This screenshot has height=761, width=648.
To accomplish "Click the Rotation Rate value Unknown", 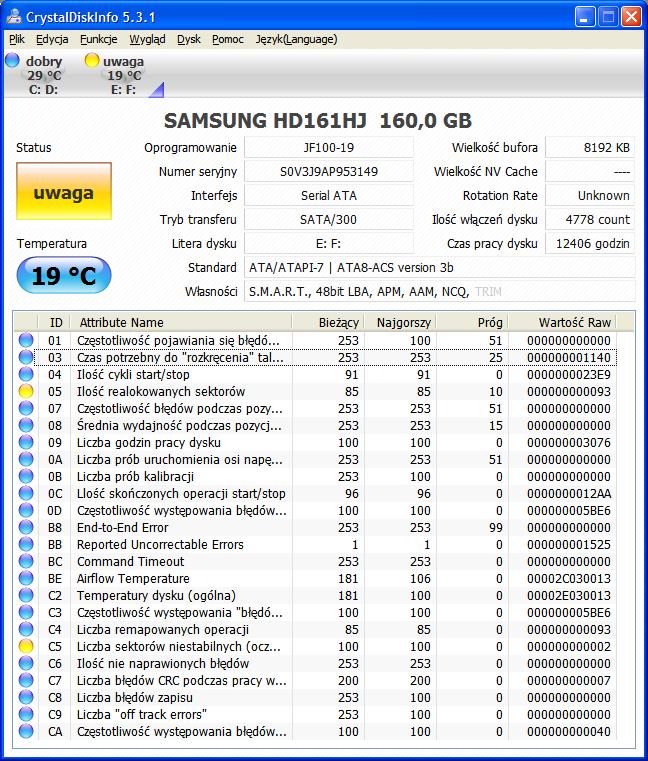I will point(590,195).
